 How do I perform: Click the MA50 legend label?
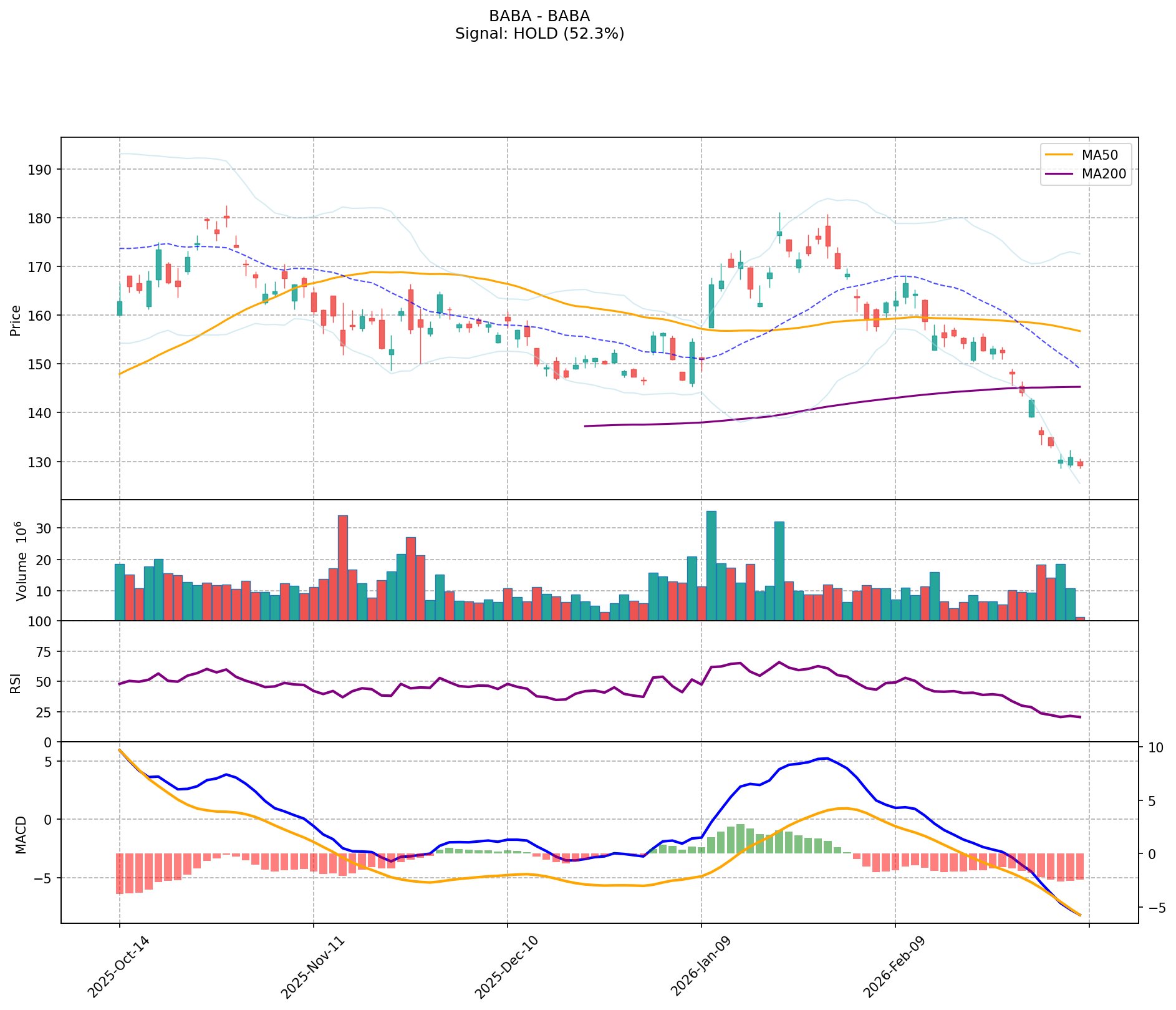(x=1104, y=155)
